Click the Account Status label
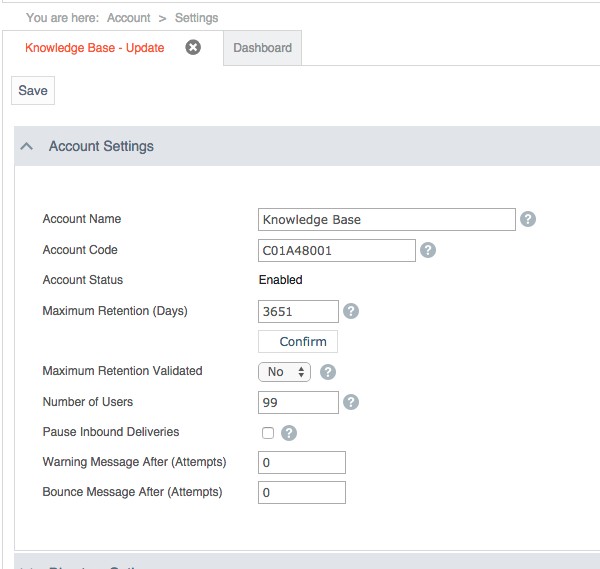The image size is (600, 569). coord(83,280)
